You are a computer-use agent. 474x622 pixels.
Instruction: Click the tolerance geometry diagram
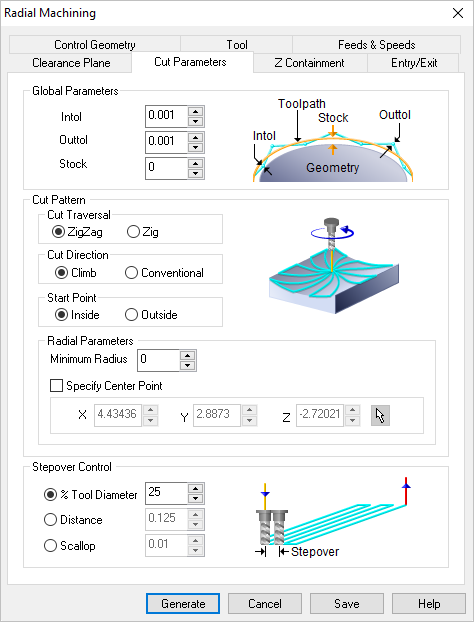333,140
